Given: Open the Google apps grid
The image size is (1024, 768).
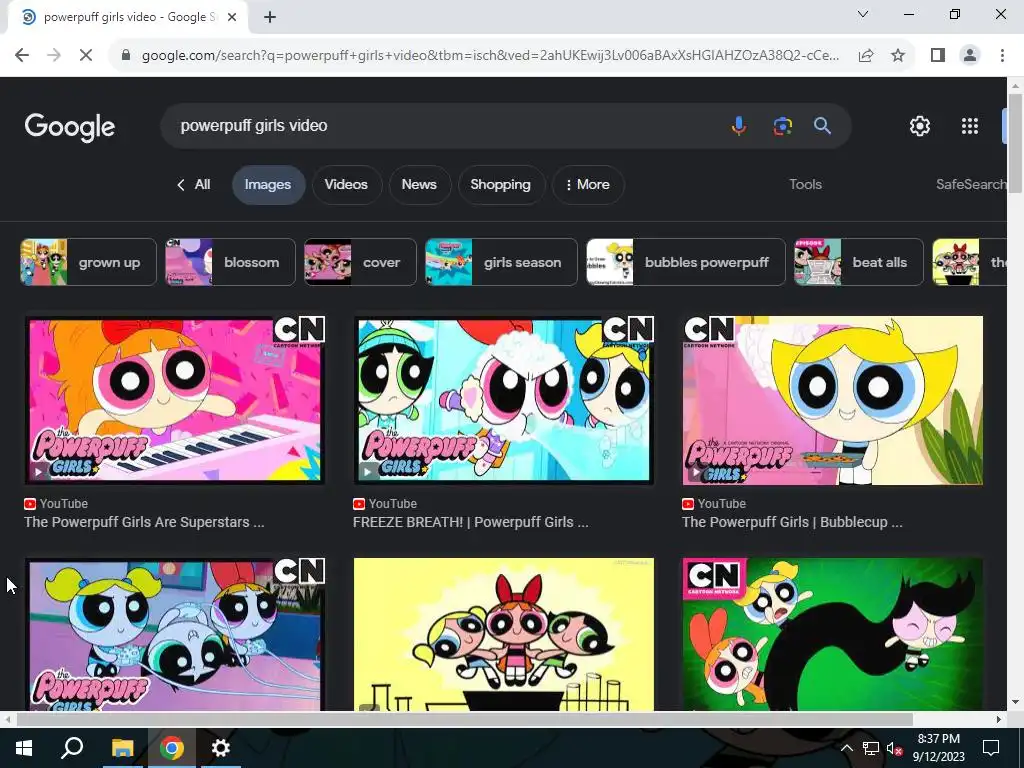Looking at the screenshot, I should pyautogui.click(x=970, y=126).
